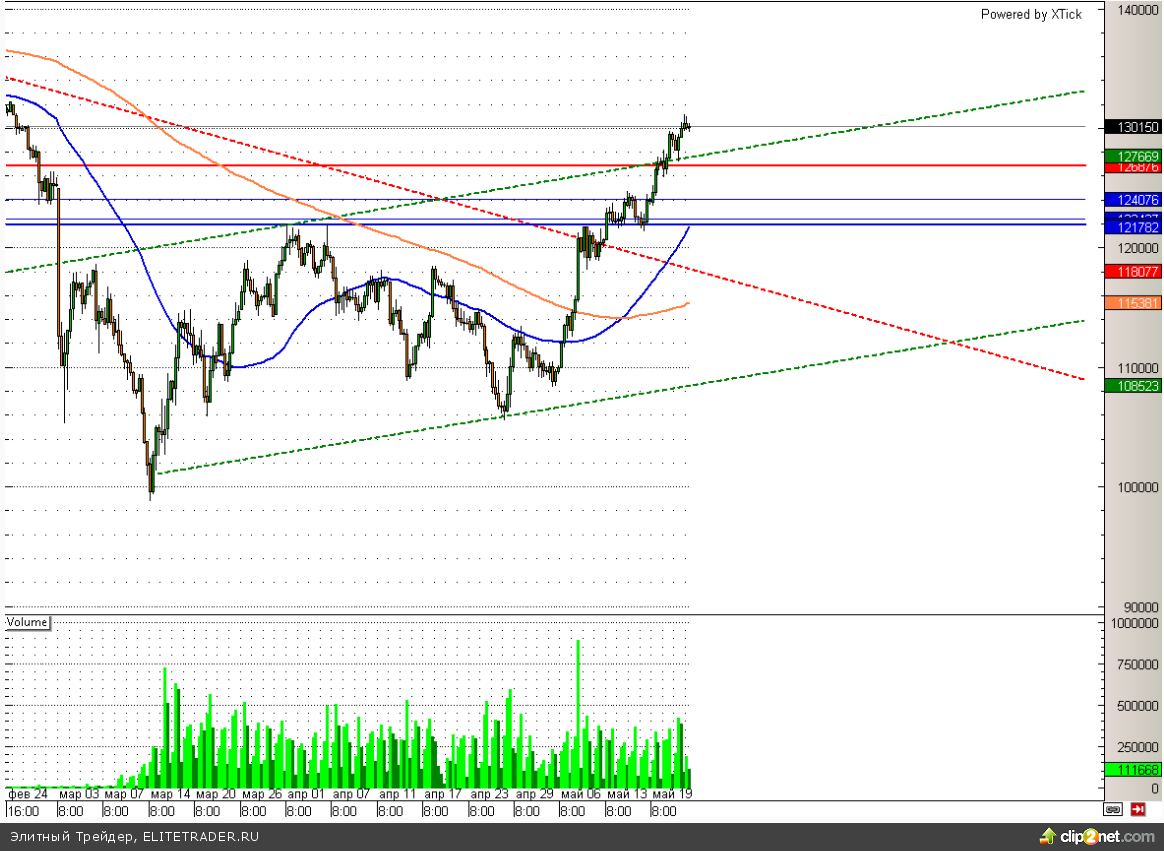1164x851 pixels.
Task: Click the red scroll-to-end arrow icon
Action: [1137, 809]
